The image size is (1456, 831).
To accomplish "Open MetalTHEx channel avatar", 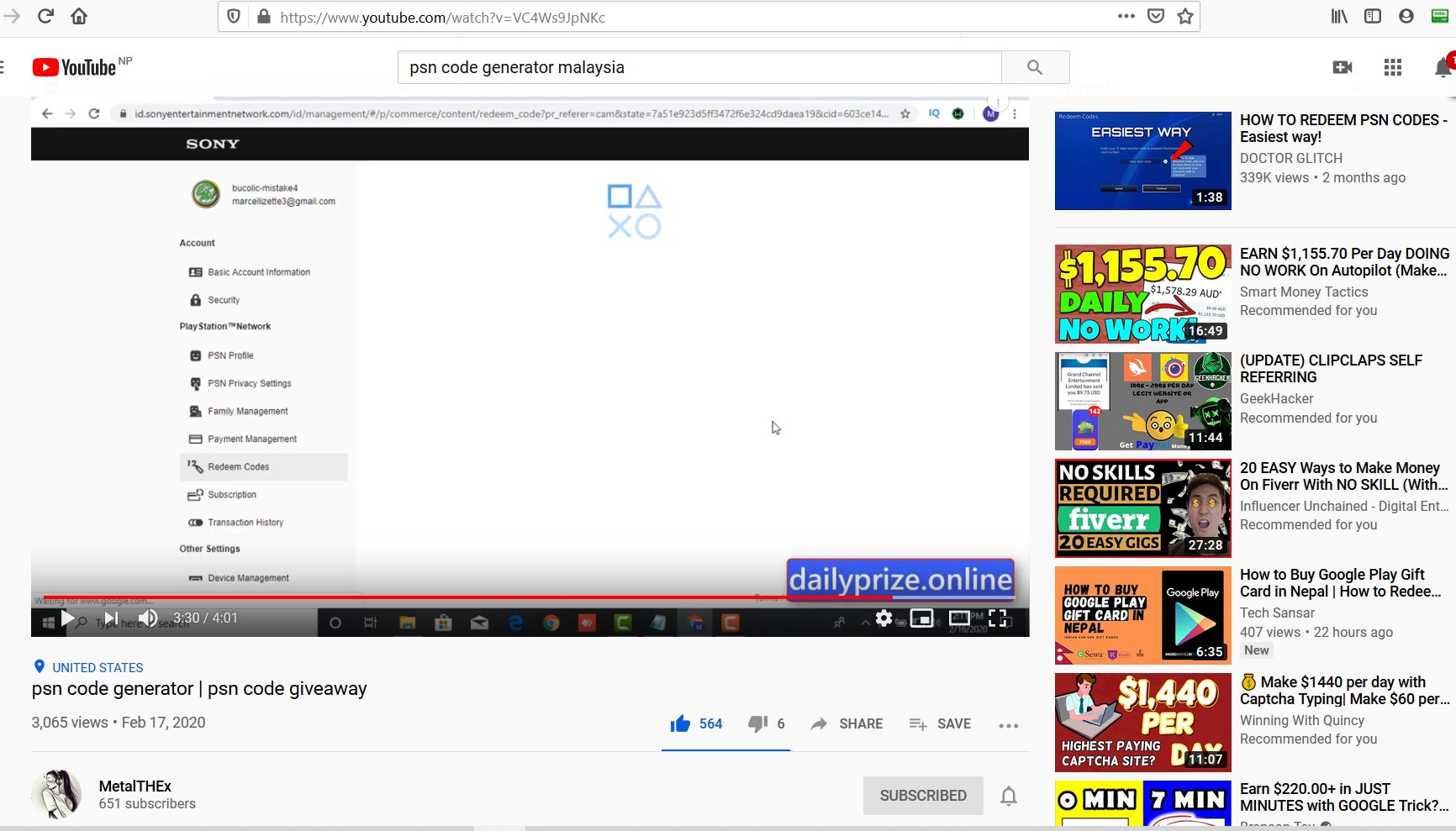I will click(56, 794).
